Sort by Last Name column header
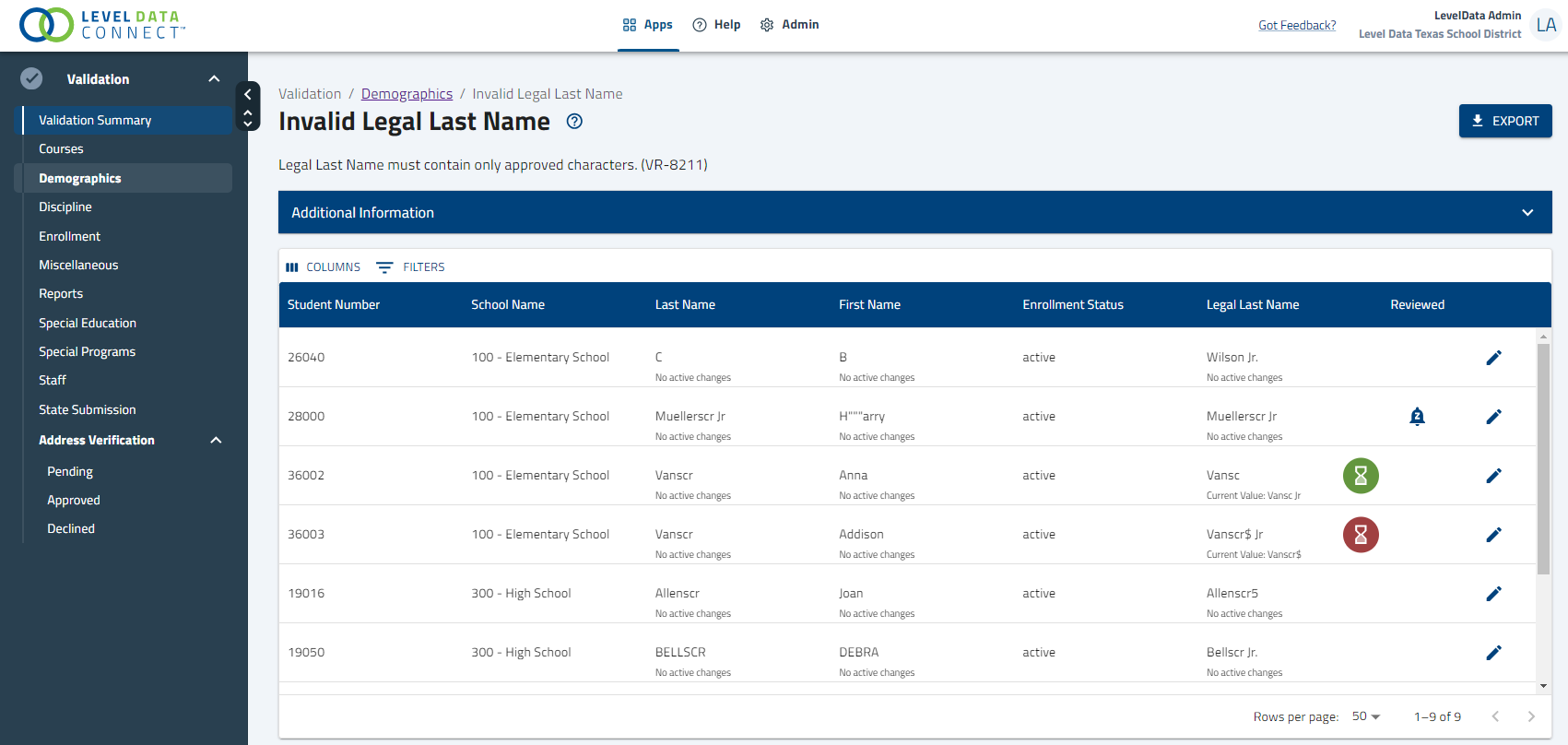 pos(685,305)
